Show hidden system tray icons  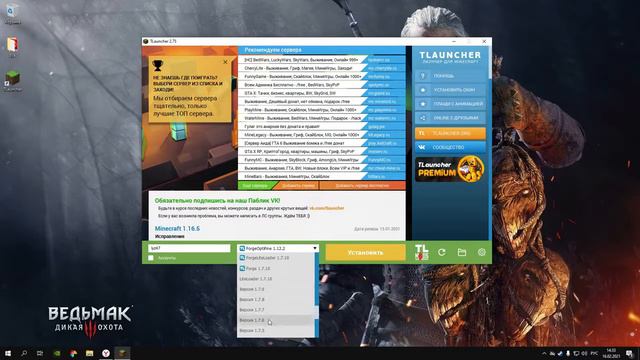pos(544,353)
